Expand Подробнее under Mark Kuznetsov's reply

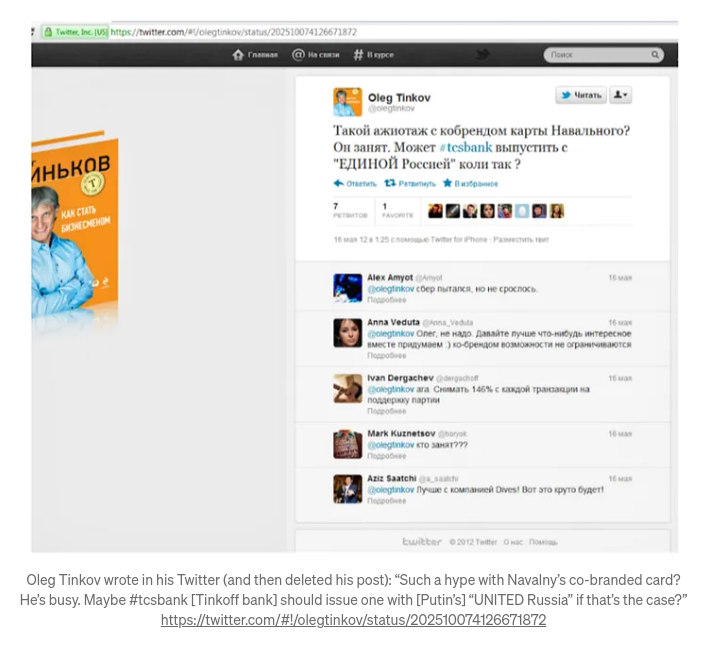coord(386,456)
